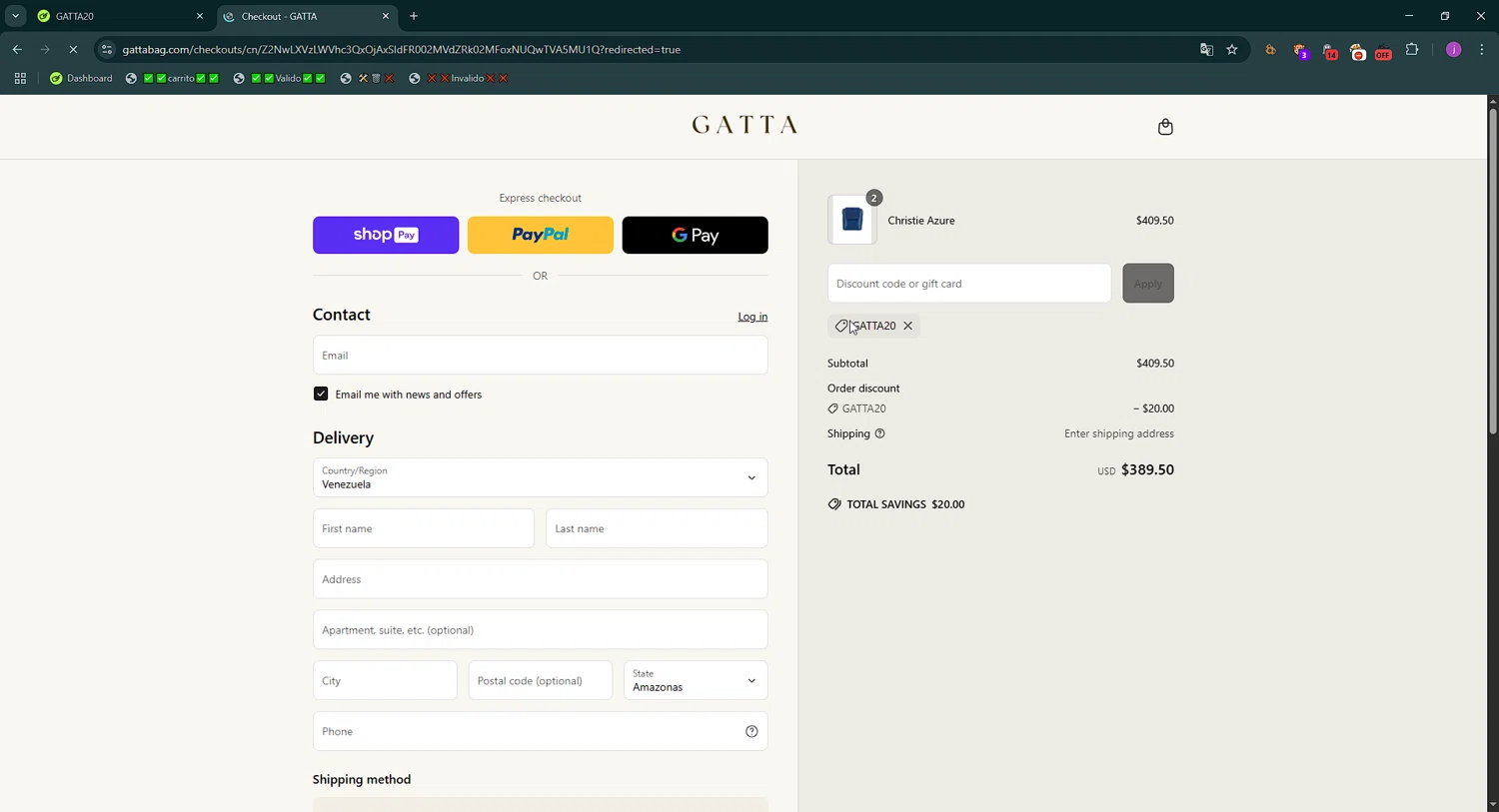The height and width of the screenshot is (812, 1499).
Task: Click the Christie Azure product name
Action: coord(921,221)
